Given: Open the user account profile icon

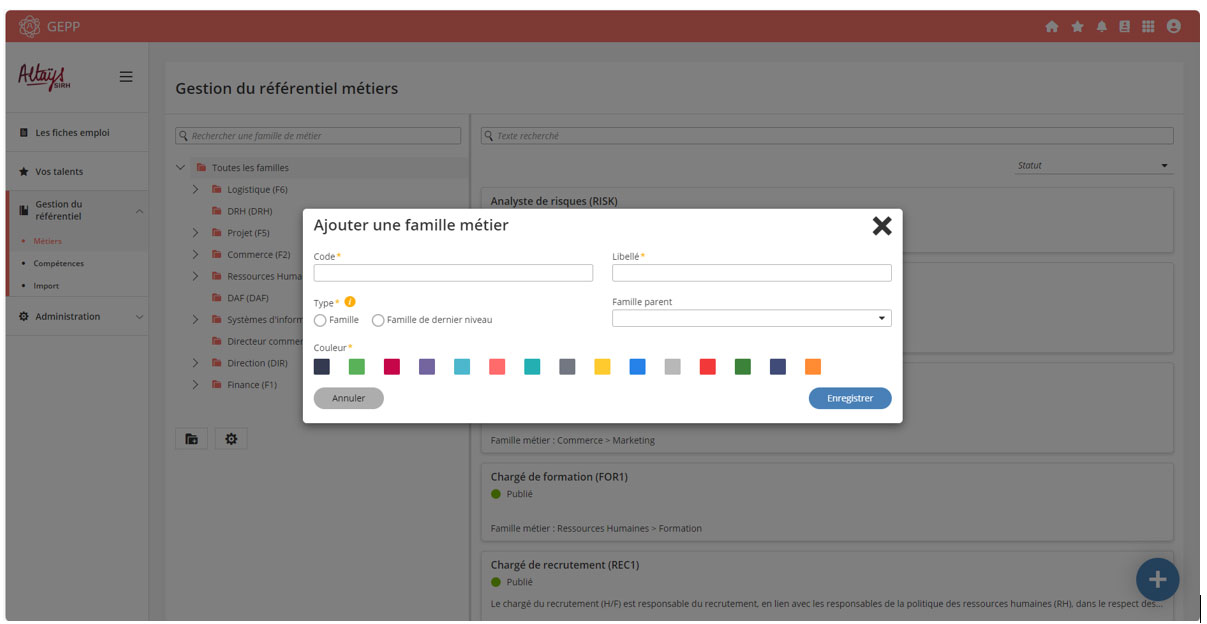Looking at the screenshot, I should (x=1173, y=27).
